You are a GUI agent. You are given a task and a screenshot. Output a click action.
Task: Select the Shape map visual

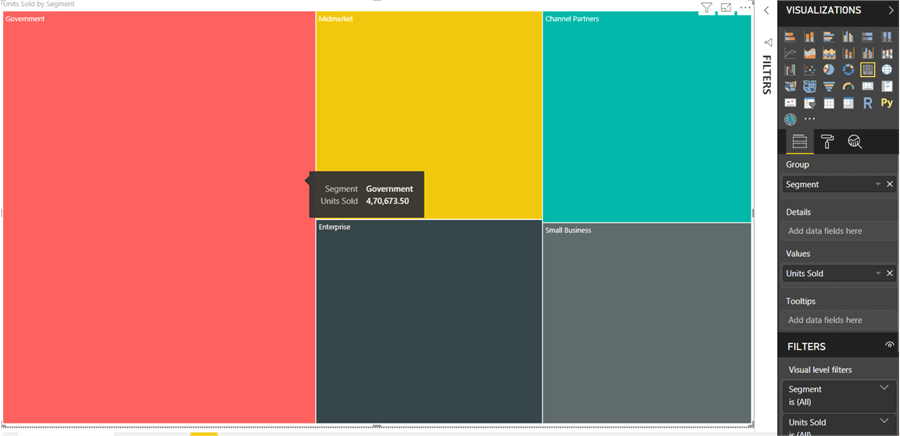coord(809,87)
